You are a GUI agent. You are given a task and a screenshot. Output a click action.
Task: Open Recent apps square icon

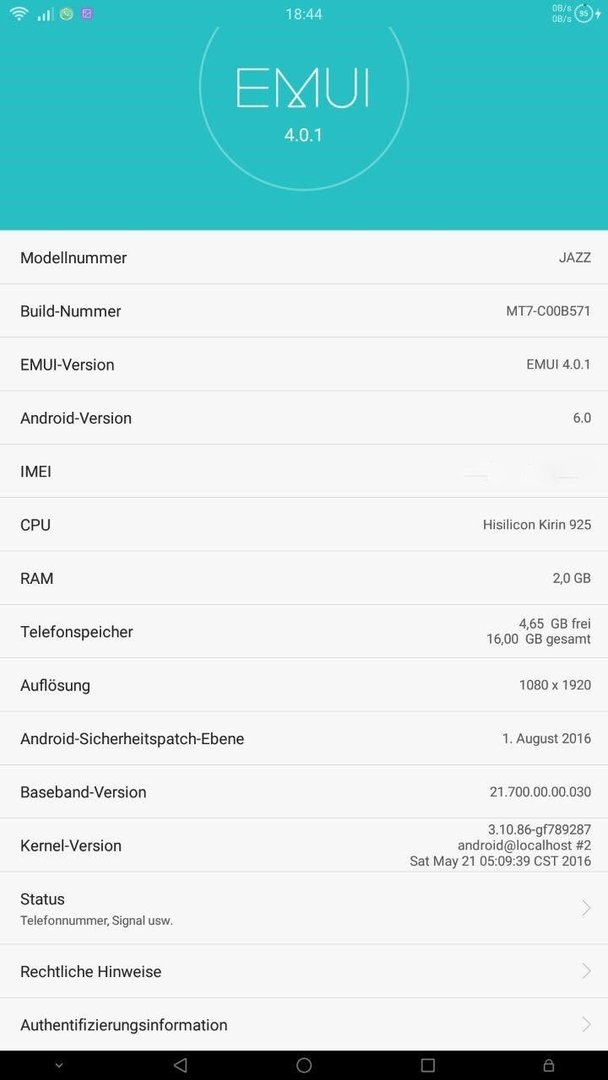pyautogui.click(x=428, y=1065)
